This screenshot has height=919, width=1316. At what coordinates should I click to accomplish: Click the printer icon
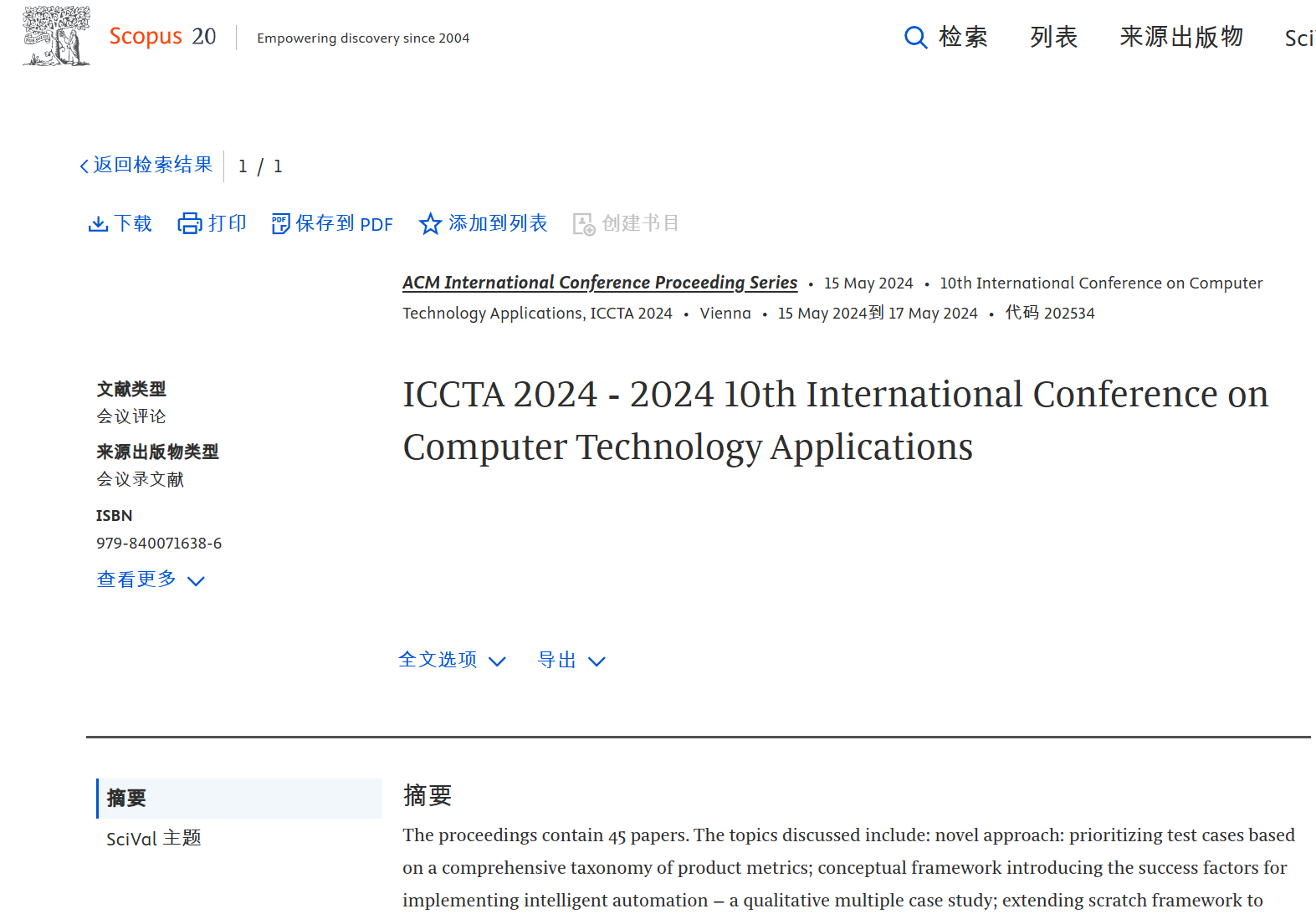[x=190, y=224]
